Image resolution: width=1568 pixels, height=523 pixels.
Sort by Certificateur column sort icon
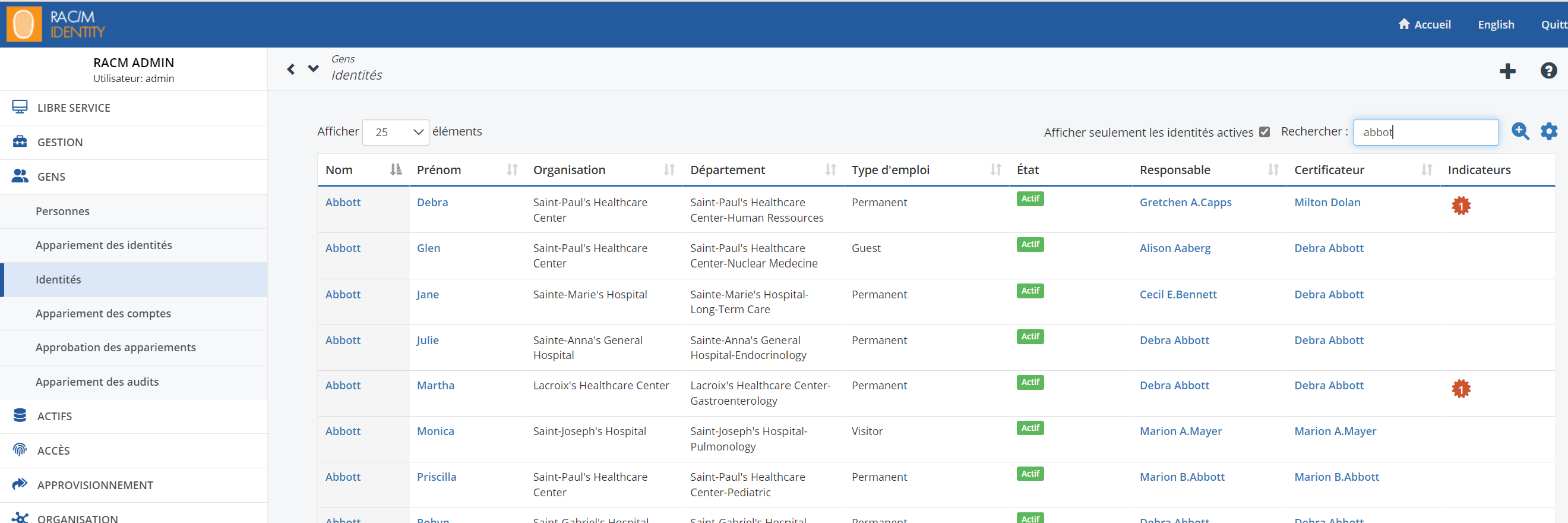(1426, 170)
